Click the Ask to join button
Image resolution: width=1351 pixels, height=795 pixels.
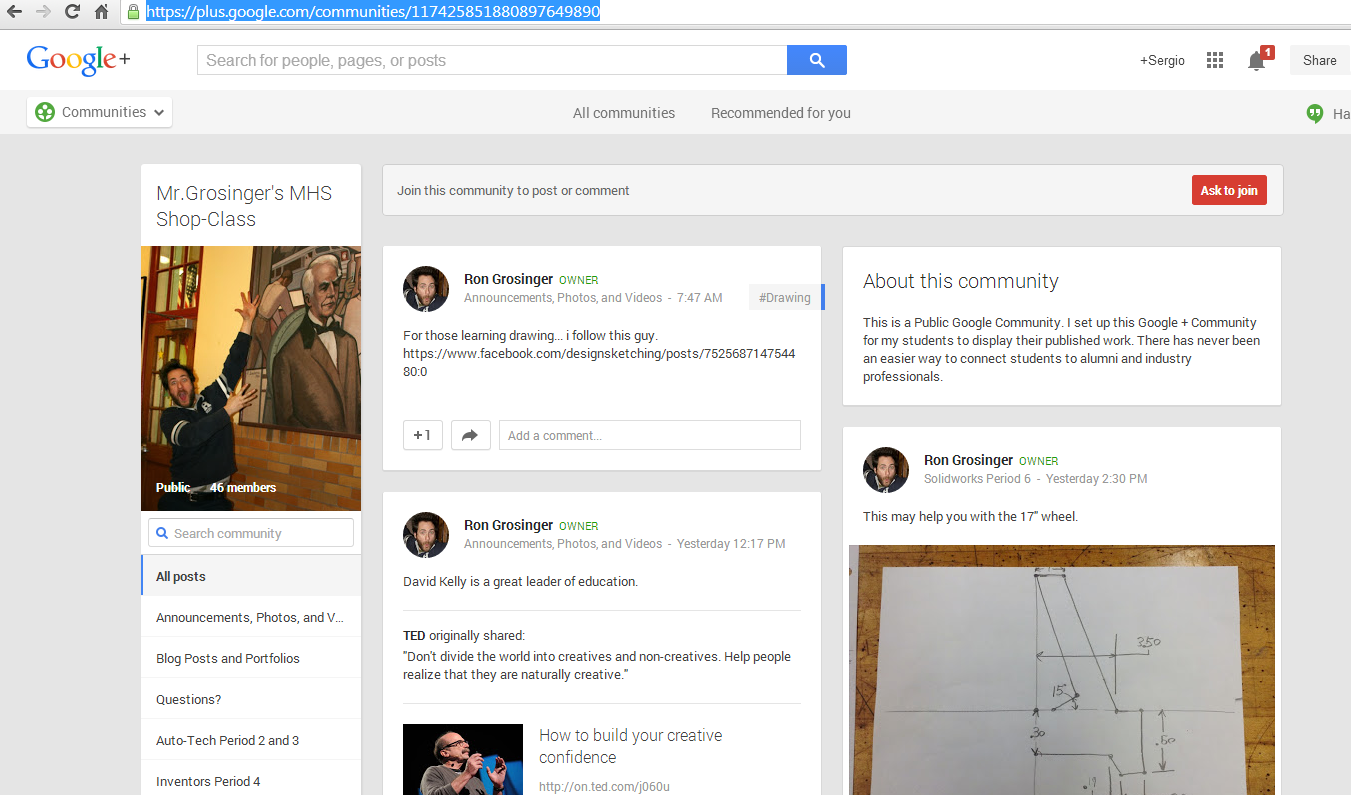point(1229,190)
